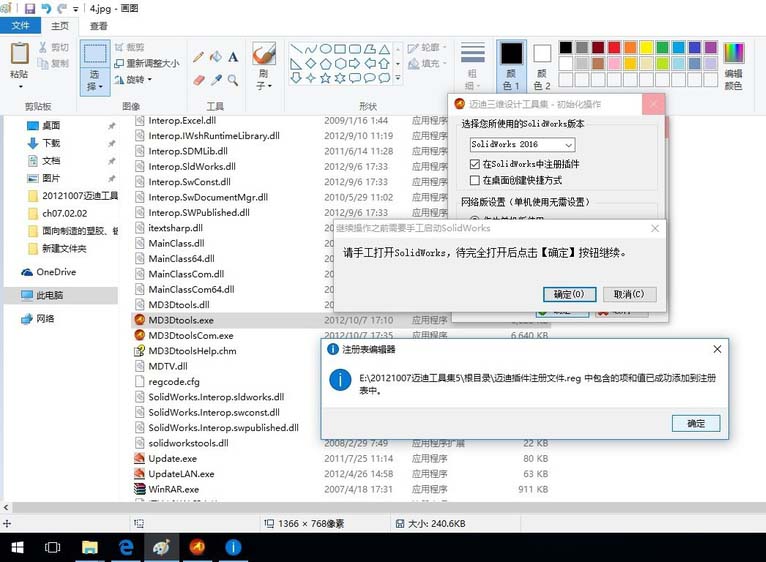
Task: Click the rectangular Select (选择) tool
Action: pos(95,53)
